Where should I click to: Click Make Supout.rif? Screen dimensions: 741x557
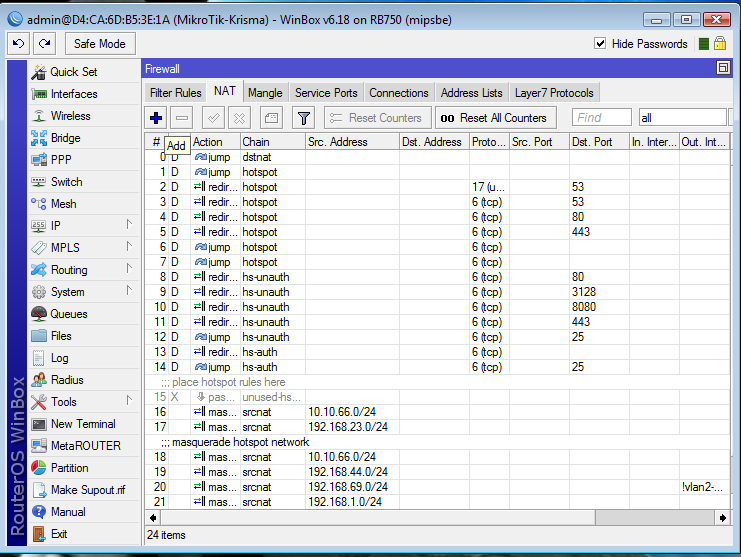[84, 490]
